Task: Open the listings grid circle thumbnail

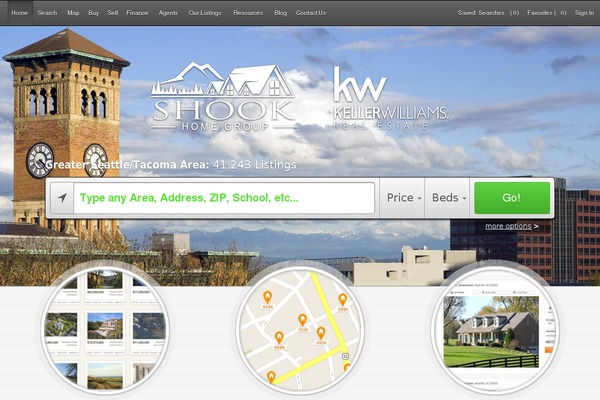Action: click(105, 330)
